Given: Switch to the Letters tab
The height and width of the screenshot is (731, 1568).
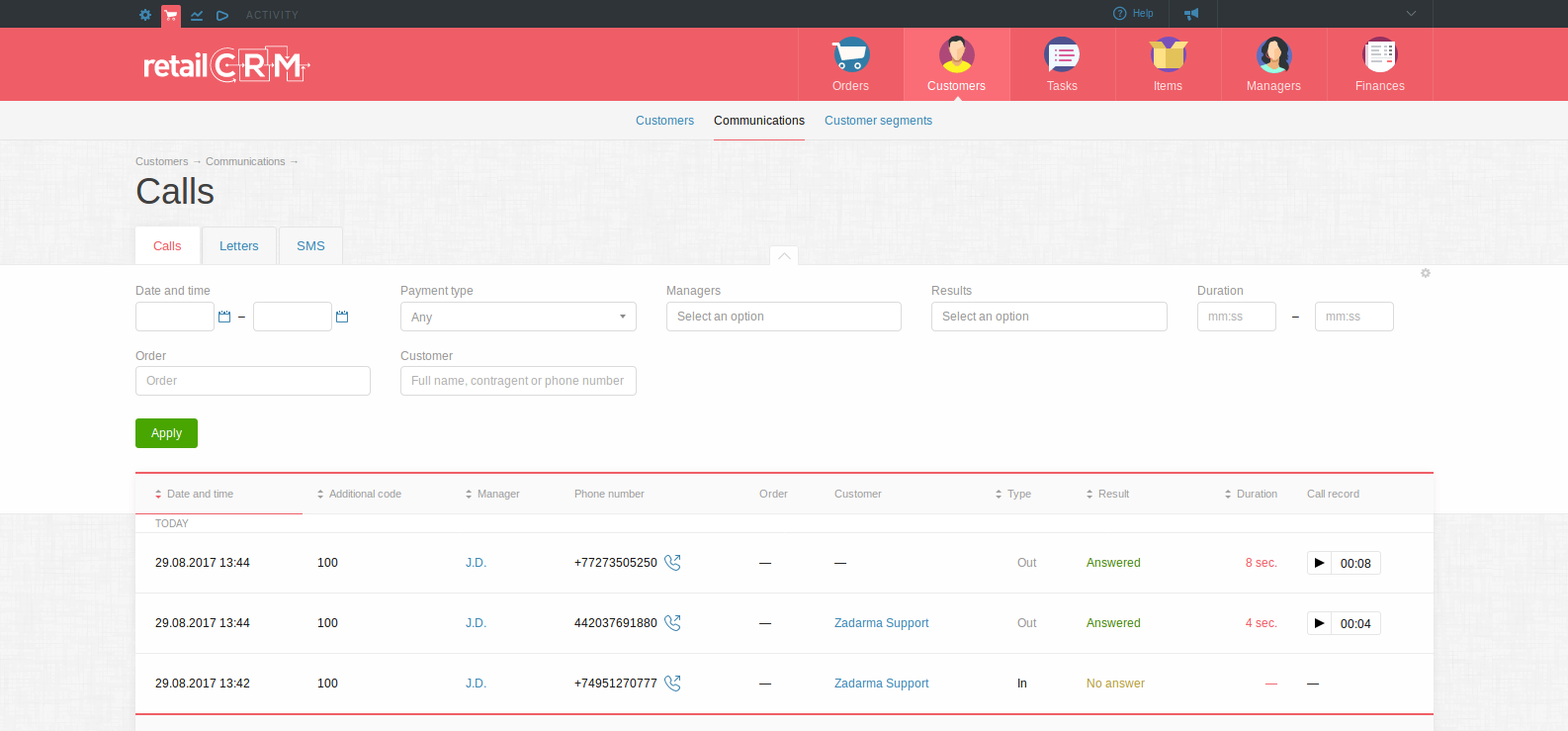Looking at the screenshot, I should click(x=239, y=246).
